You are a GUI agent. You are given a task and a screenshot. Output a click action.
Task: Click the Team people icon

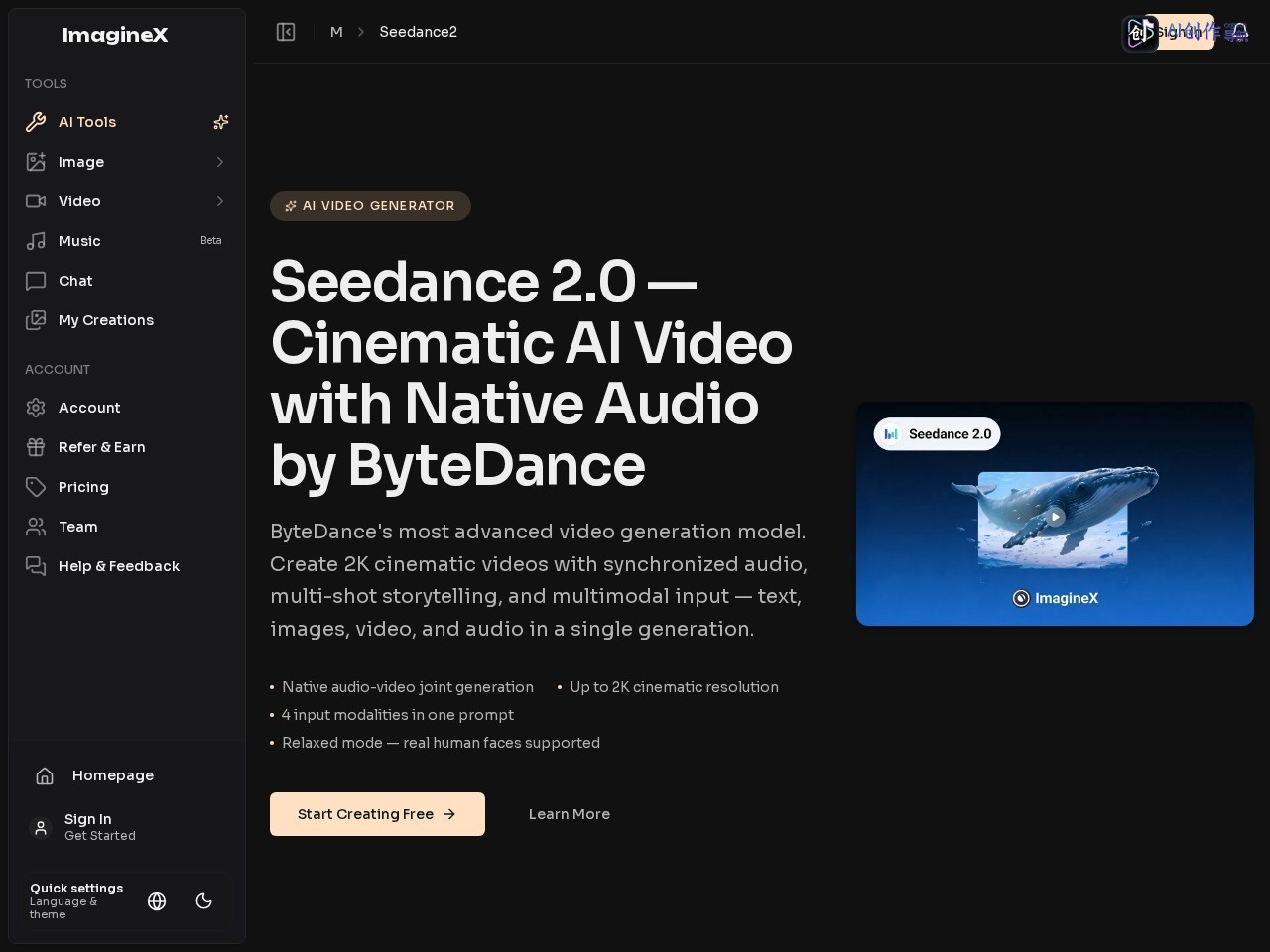pos(36,527)
